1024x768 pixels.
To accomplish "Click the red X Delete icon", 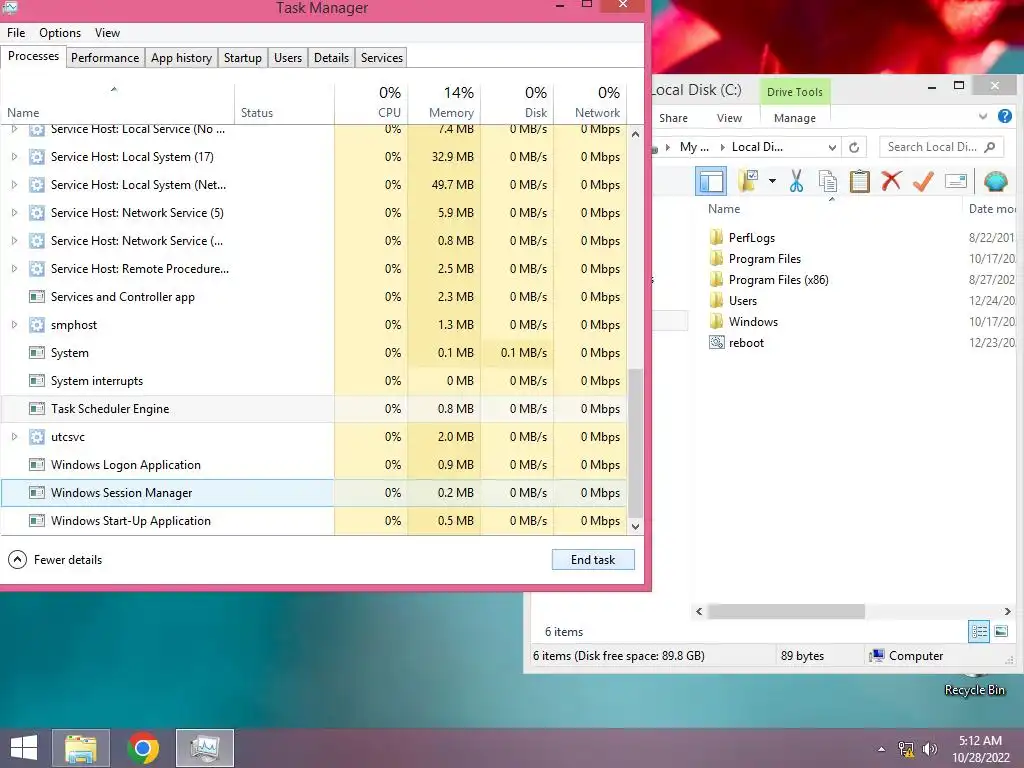I will [x=891, y=181].
